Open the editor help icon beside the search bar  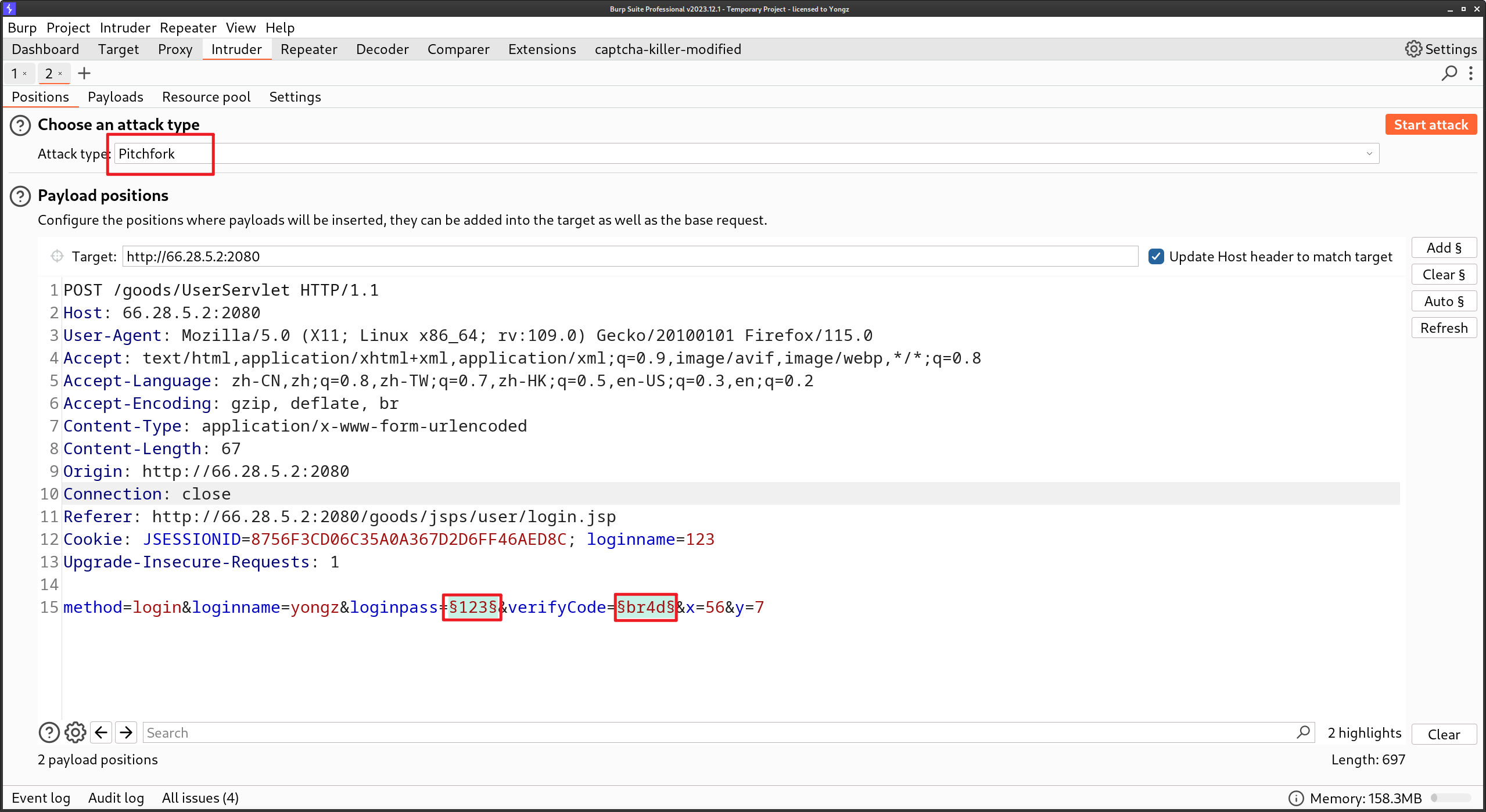[49, 732]
